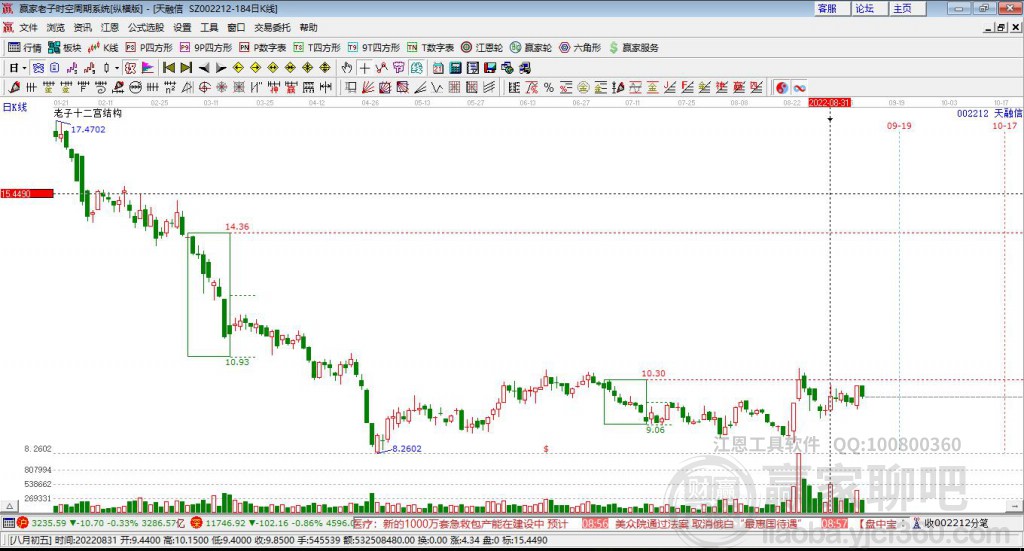Switch to the K线 candlestick view
This screenshot has height=551, width=1024.
pos(103,48)
